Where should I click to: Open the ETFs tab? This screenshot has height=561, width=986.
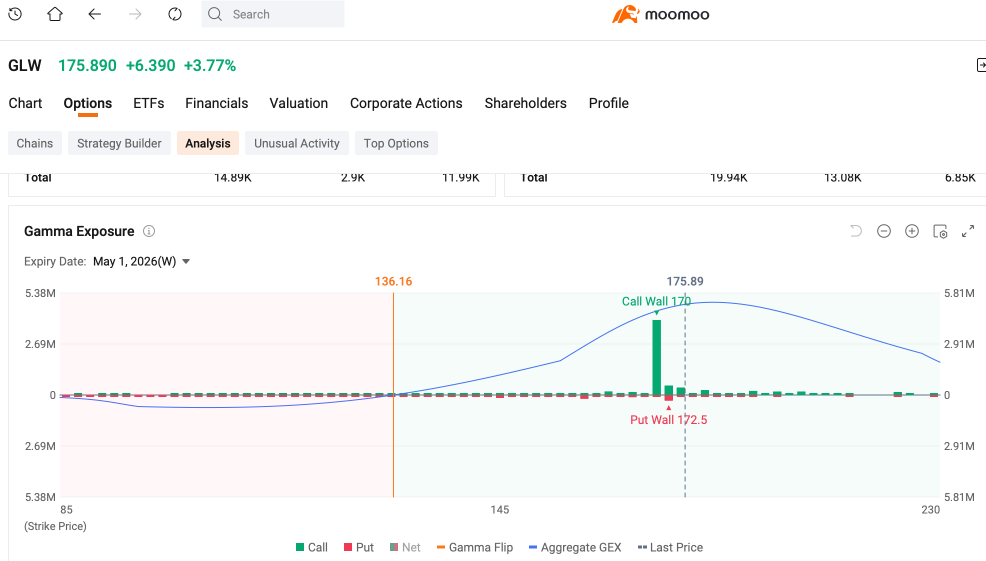(148, 103)
